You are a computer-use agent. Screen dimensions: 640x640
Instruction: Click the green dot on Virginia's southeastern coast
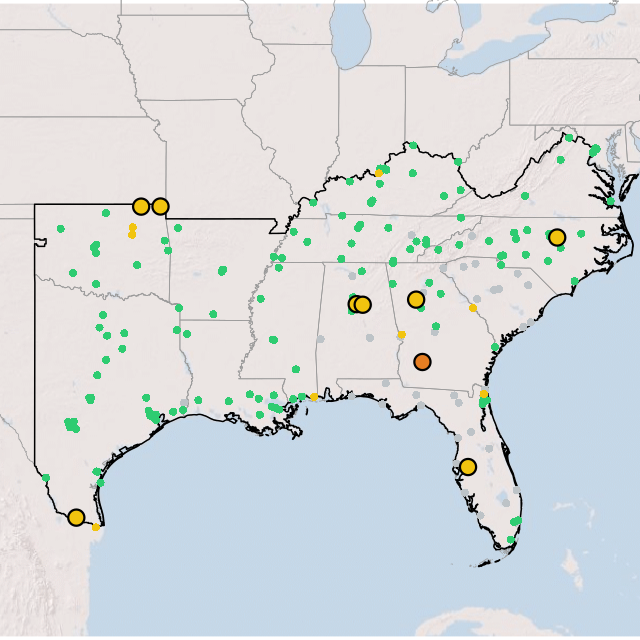610,201
